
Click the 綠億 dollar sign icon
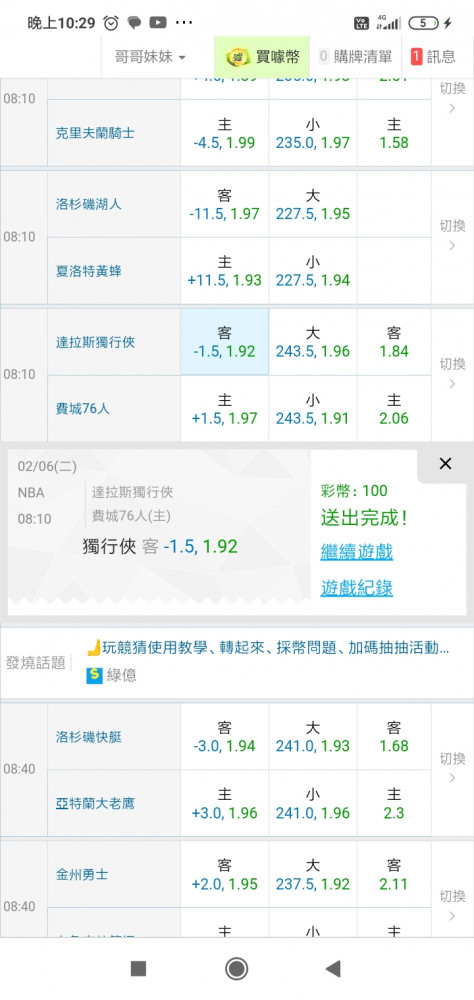coord(94,675)
